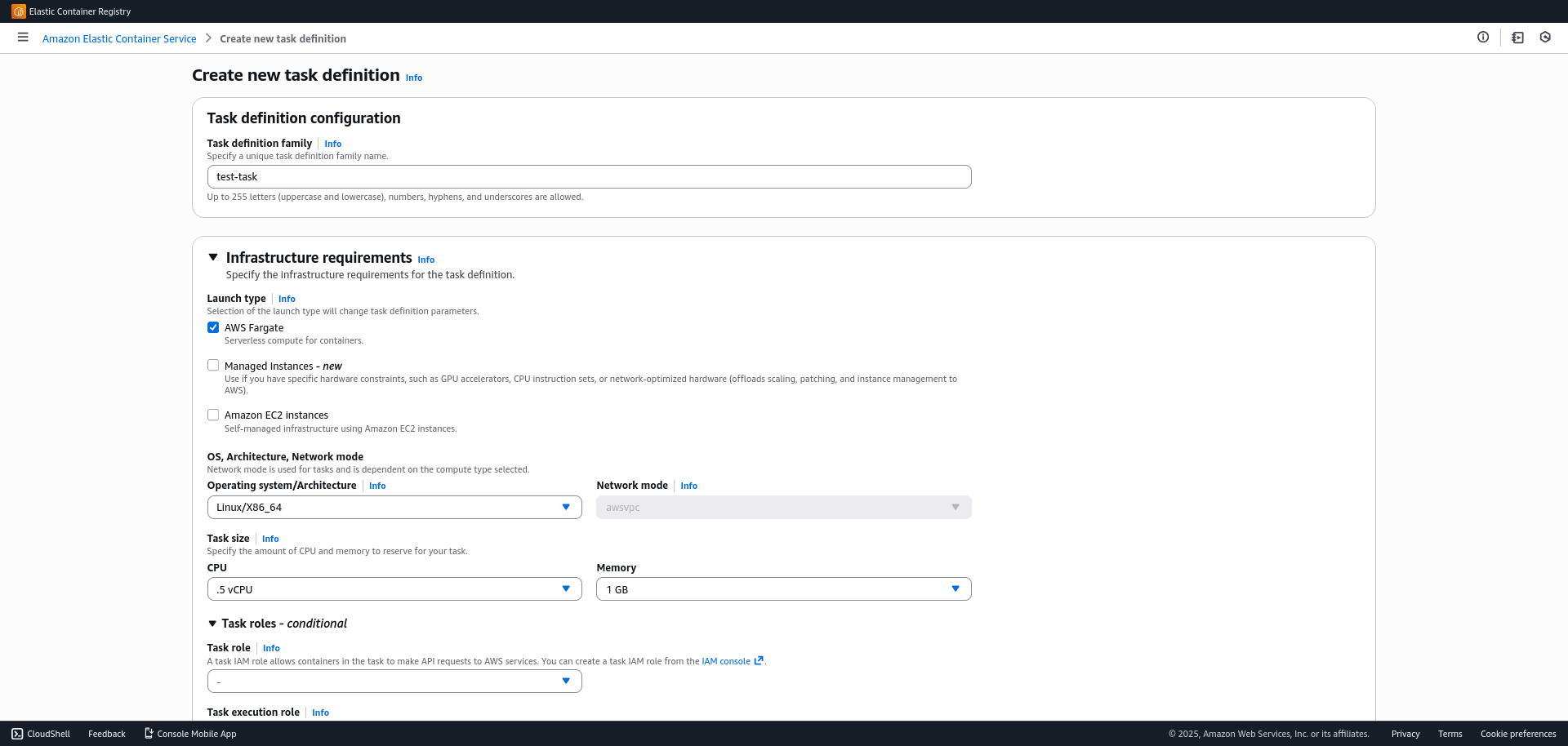Uncheck the AWS Fargate launch type
The image size is (1568, 746).
pyautogui.click(x=212, y=326)
